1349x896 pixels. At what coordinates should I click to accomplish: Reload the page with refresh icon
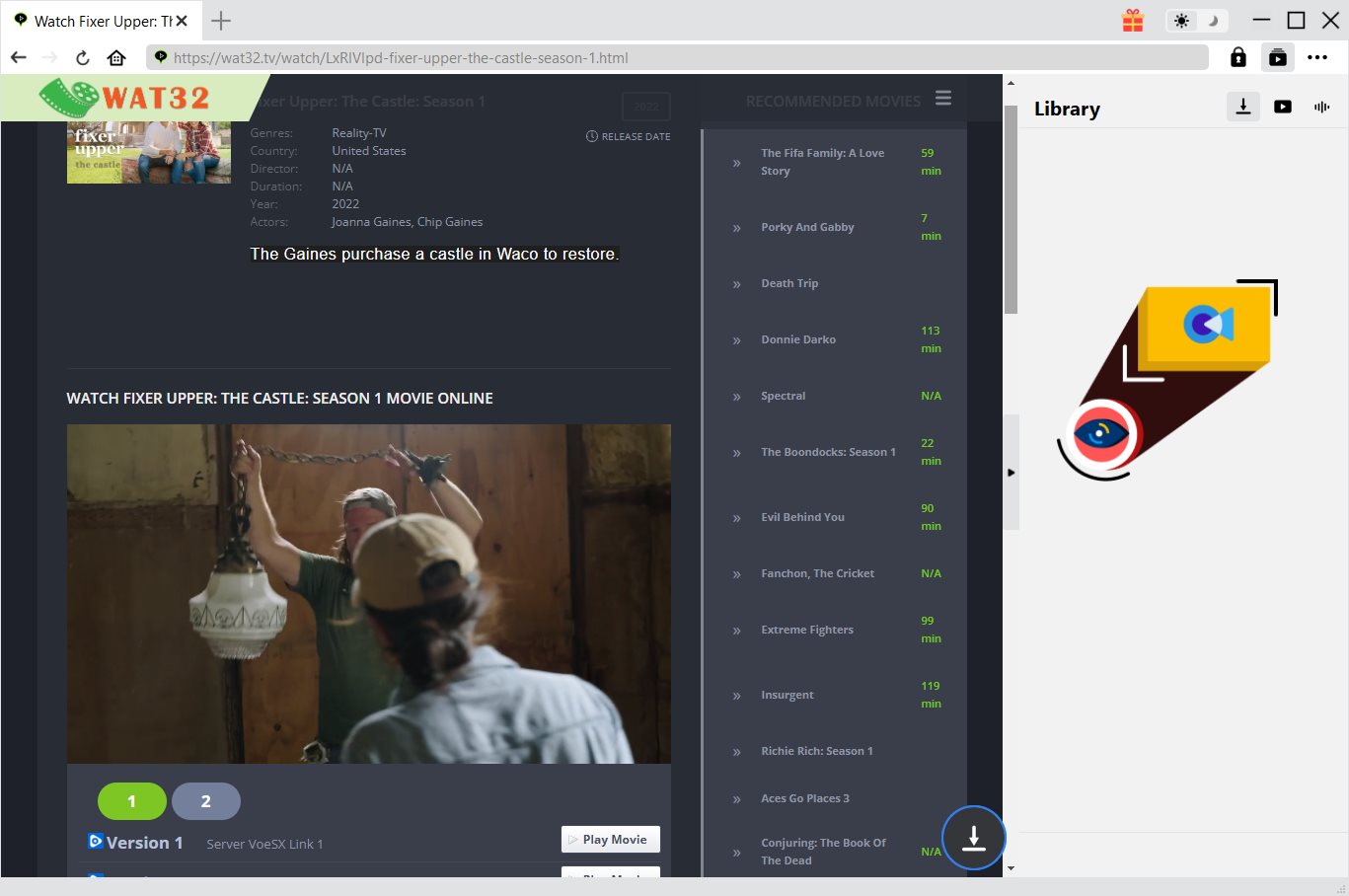click(83, 57)
